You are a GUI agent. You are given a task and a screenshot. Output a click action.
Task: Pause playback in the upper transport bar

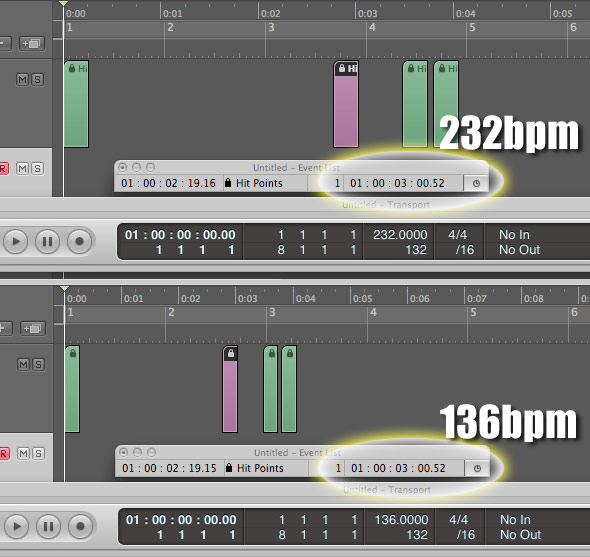pos(47,241)
